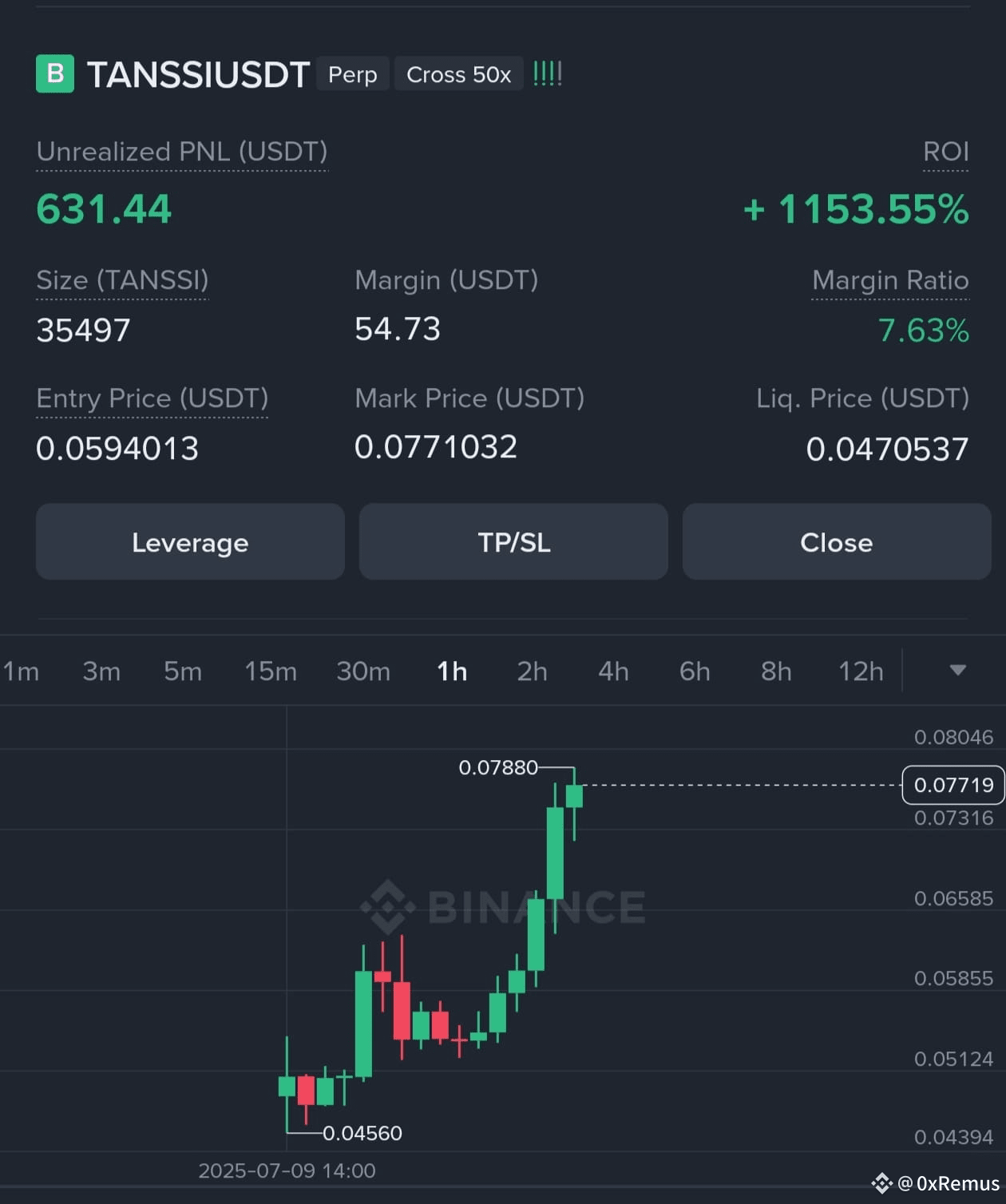
Task: Click the 0.05124 price axis label
Action: pyautogui.click(x=954, y=1059)
